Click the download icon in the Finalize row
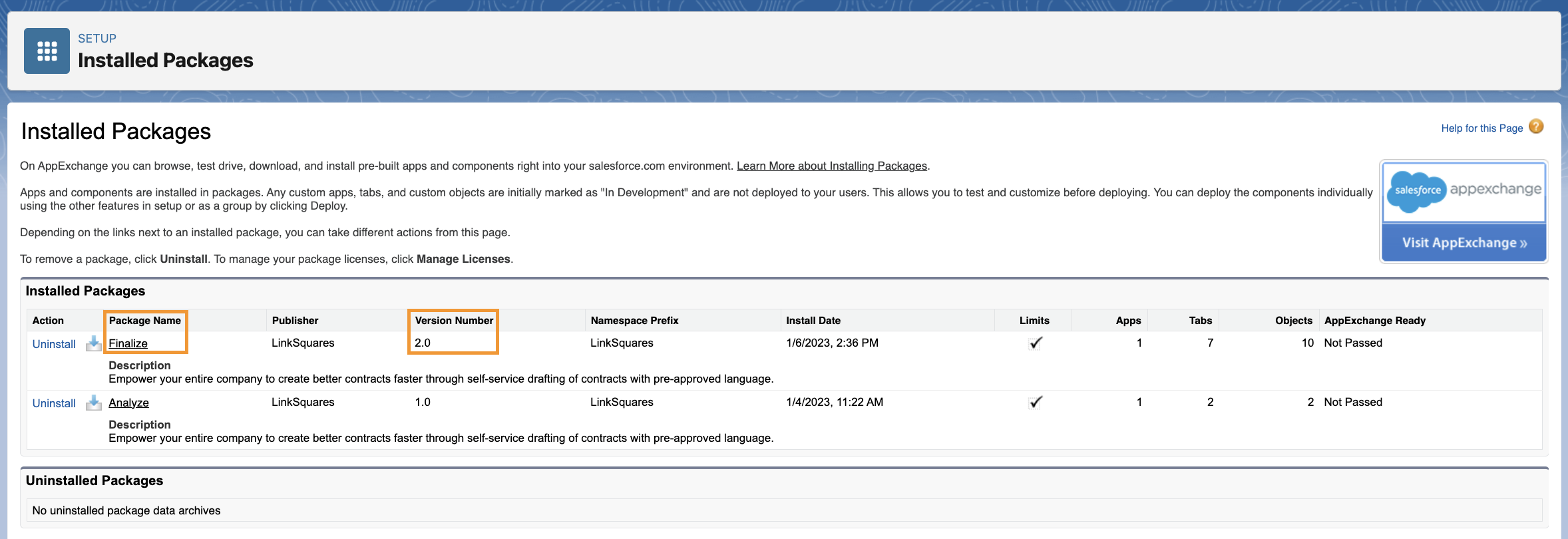This screenshot has width=1568, height=539. click(x=94, y=343)
